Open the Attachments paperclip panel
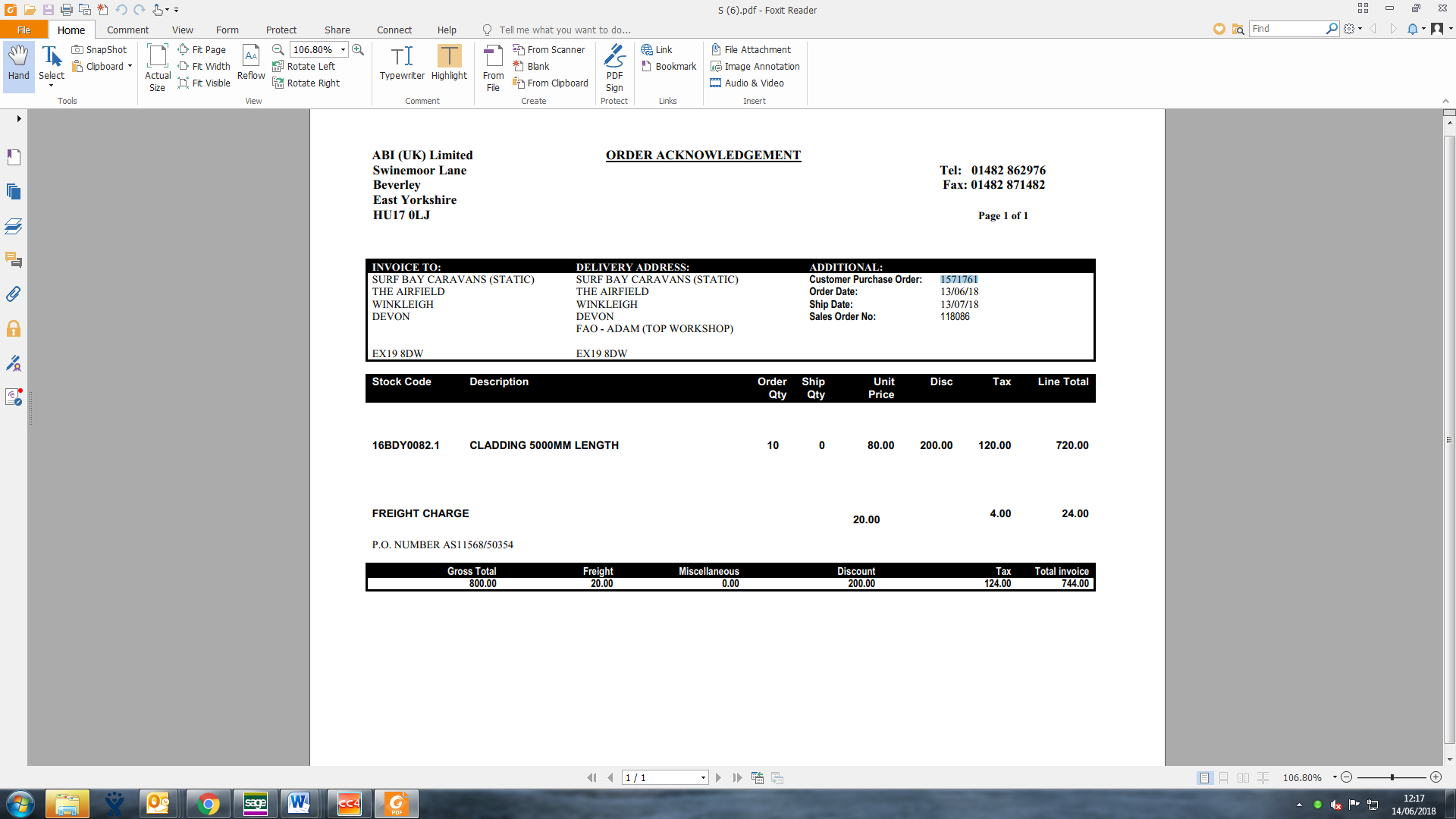The image size is (1456, 819). click(14, 294)
